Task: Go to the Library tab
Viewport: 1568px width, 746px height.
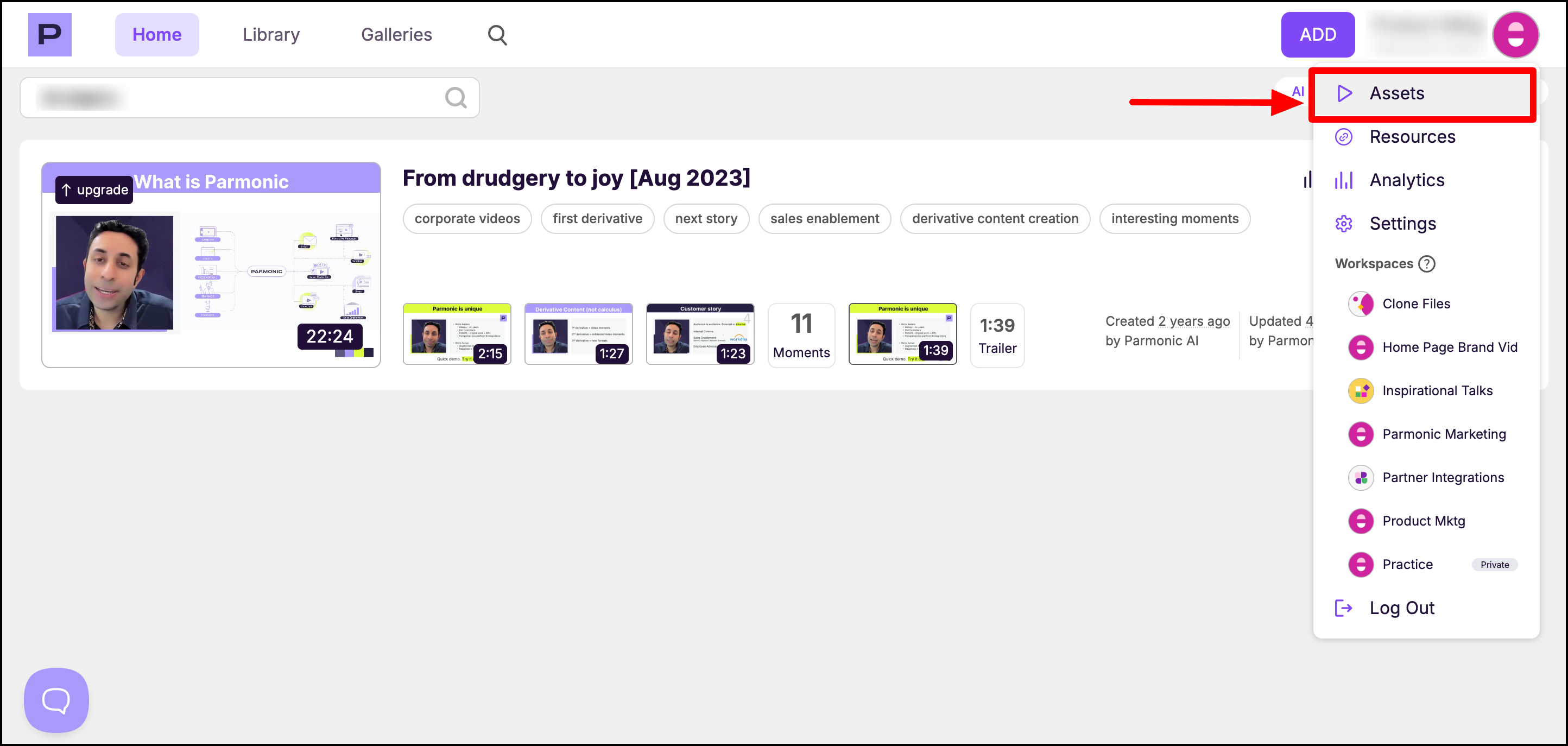Action: click(x=271, y=35)
